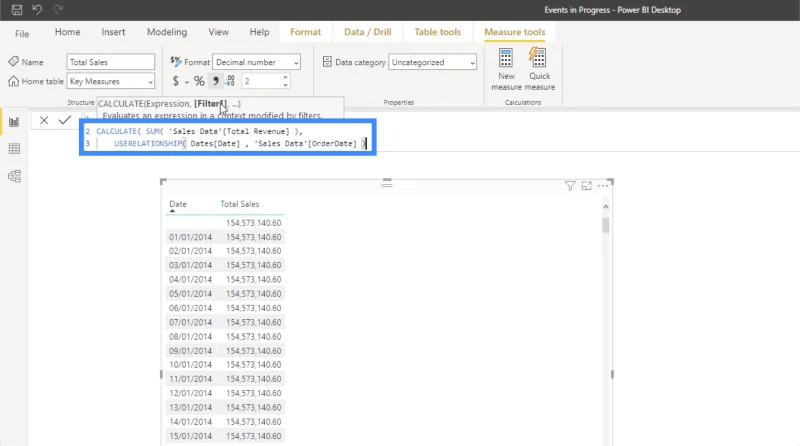The height and width of the screenshot is (446, 800).
Task: Edit the measure Name field 'Total Sales'
Action: point(111,62)
